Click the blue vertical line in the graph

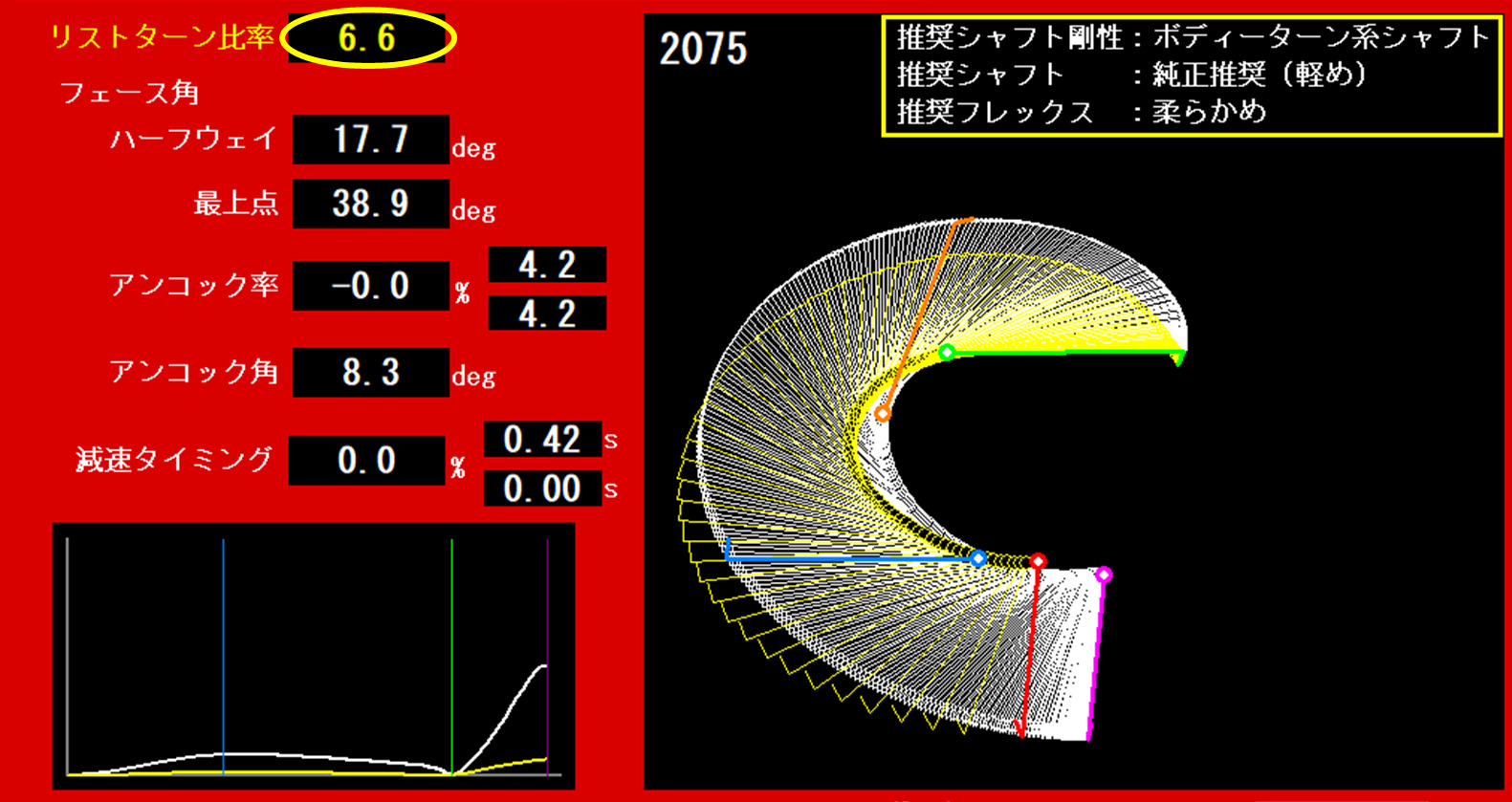224,657
